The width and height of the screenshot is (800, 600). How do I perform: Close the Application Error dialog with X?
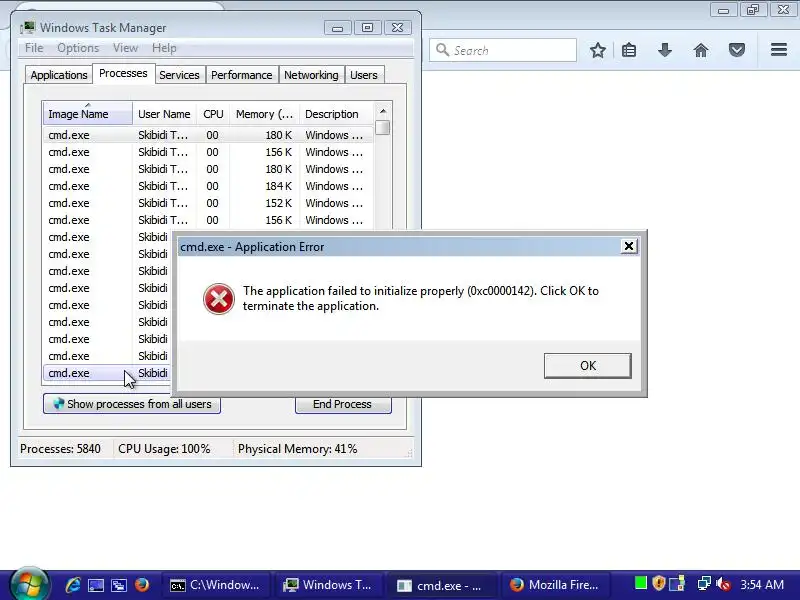[x=629, y=246]
